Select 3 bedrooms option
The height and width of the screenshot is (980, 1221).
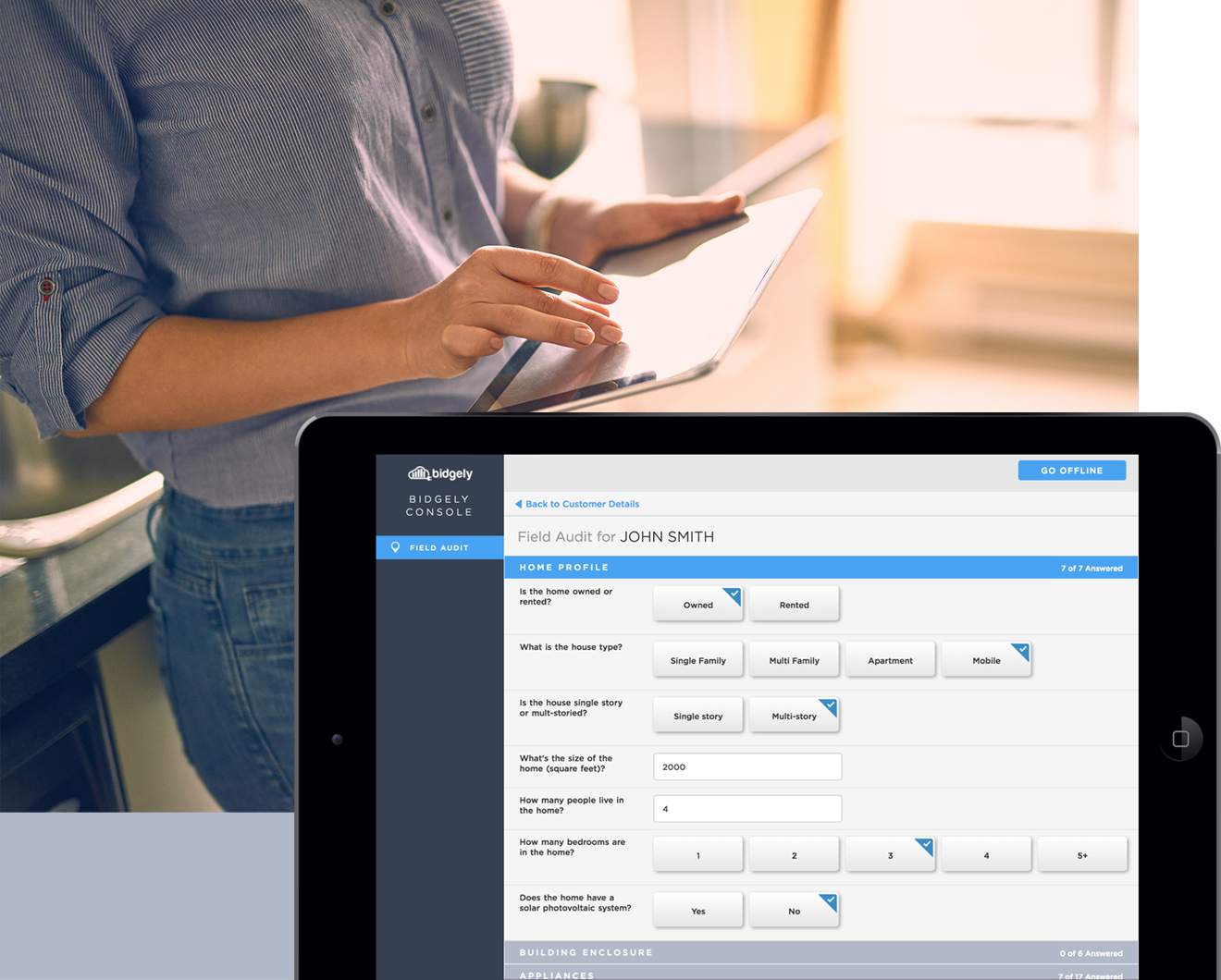pyautogui.click(x=891, y=855)
